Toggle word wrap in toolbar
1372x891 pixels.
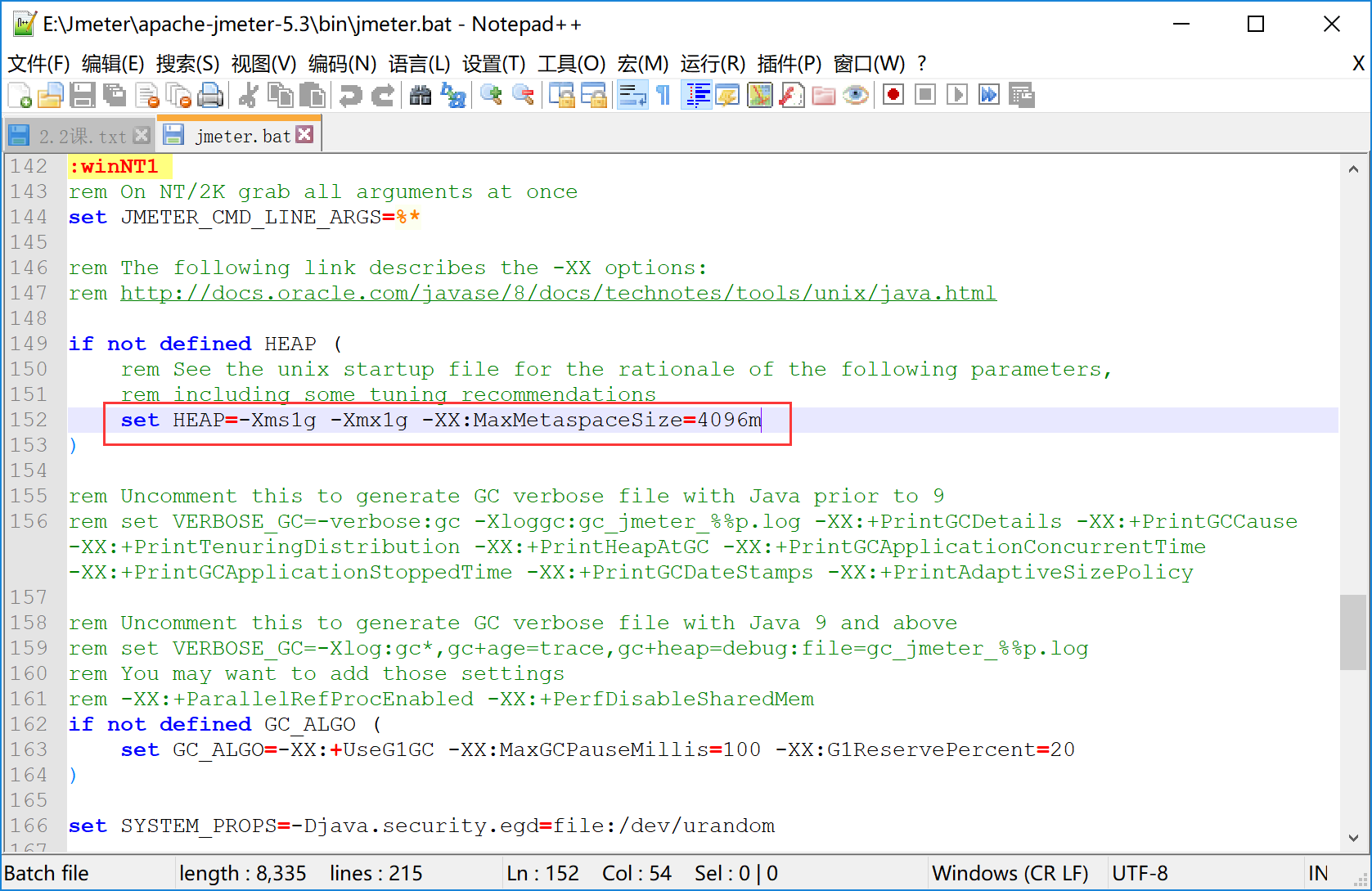click(x=632, y=95)
